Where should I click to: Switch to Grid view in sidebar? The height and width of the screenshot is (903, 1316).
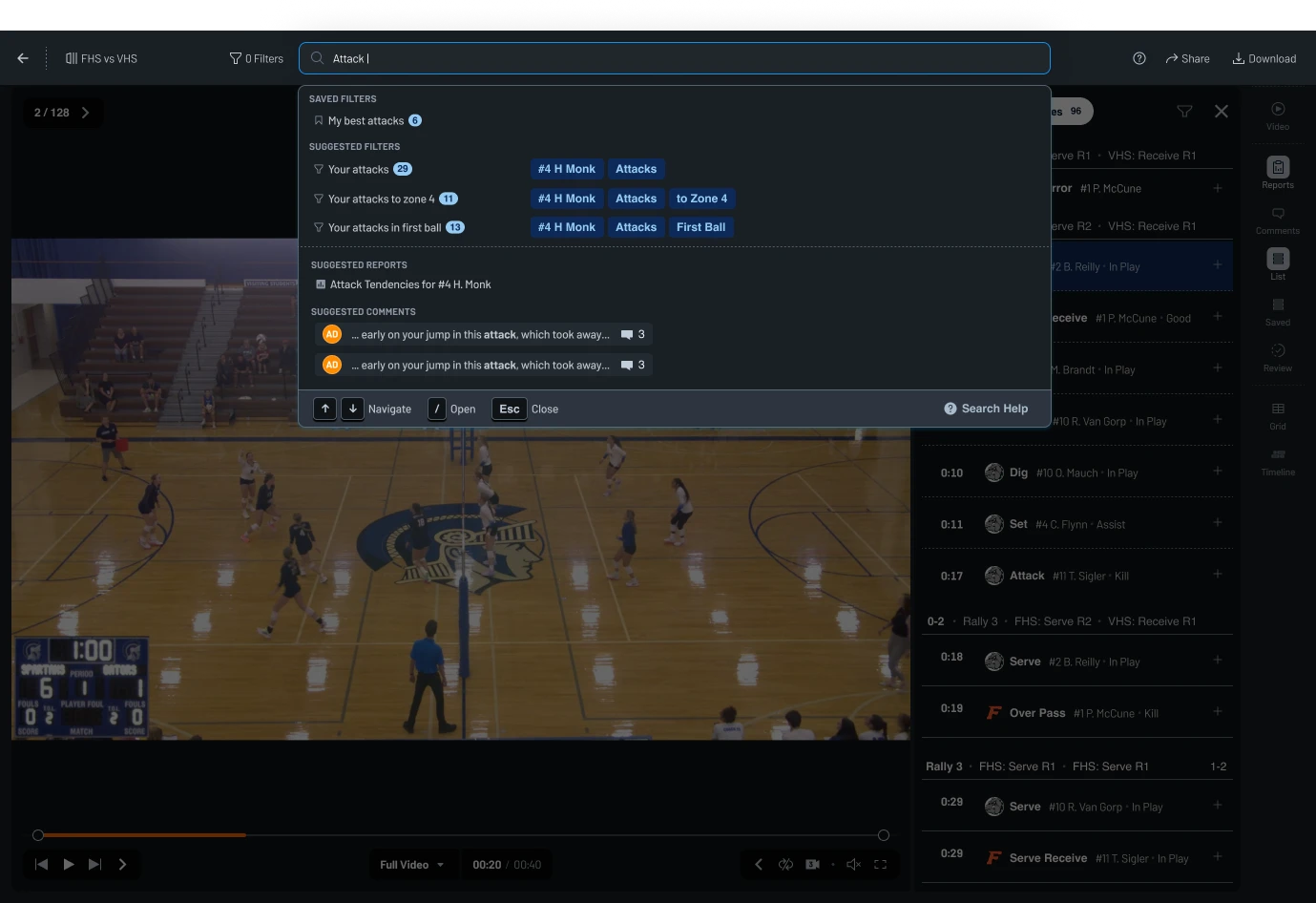point(1278,416)
